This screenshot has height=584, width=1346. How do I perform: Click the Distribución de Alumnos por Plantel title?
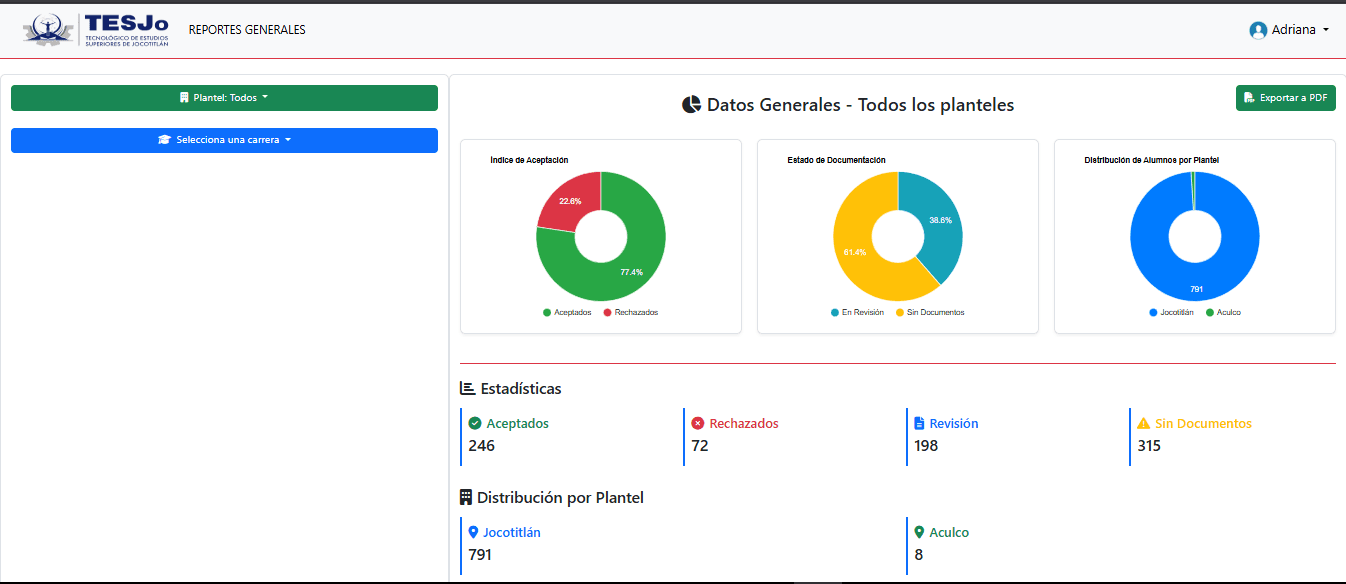pyautogui.click(x=1151, y=160)
